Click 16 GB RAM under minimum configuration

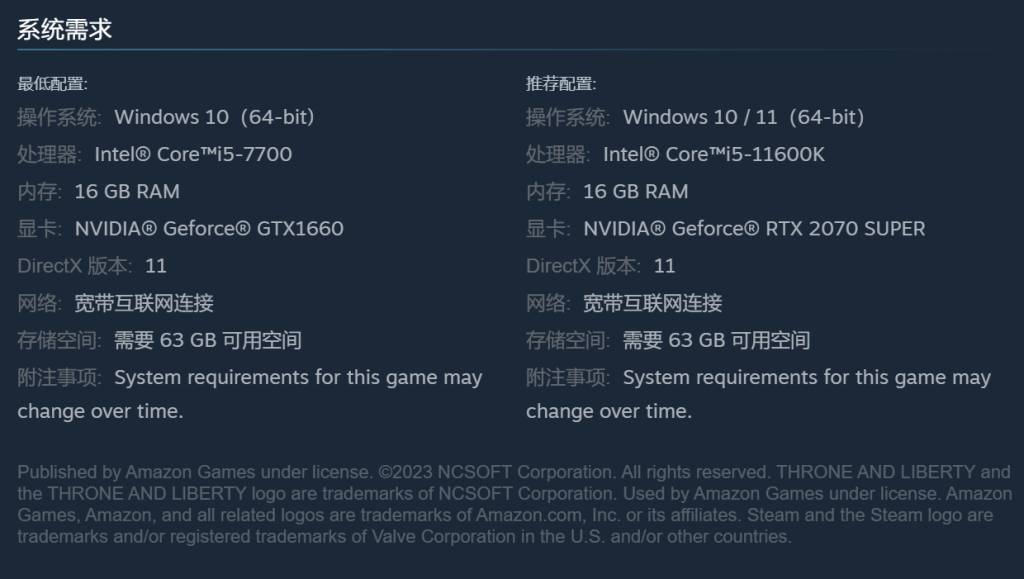click(127, 192)
